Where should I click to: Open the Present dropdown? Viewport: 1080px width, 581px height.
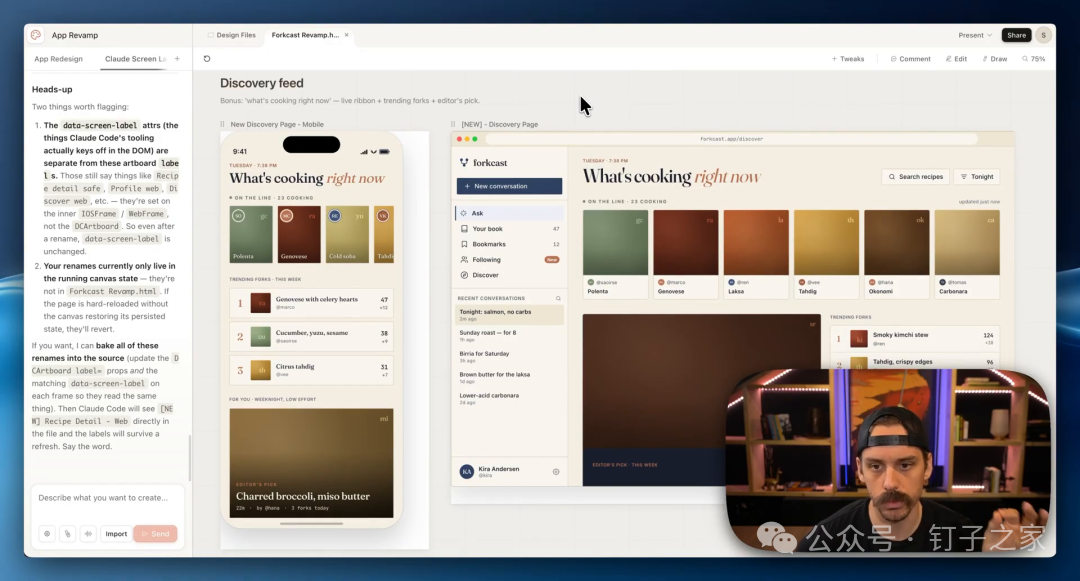click(x=975, y=35)
